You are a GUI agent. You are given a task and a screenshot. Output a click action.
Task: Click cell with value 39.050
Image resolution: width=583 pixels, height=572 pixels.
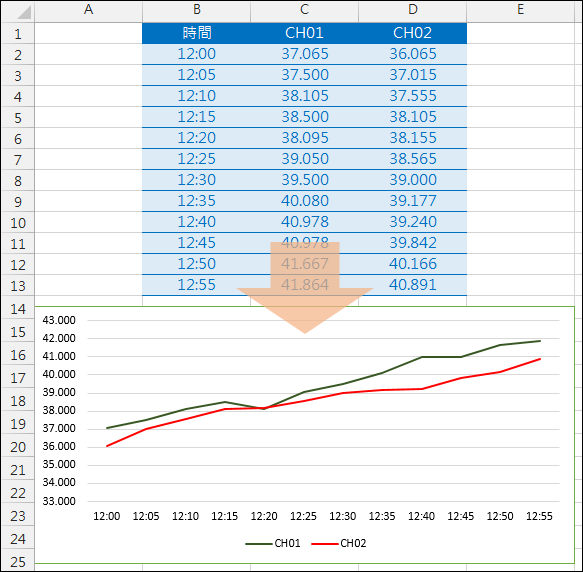click(x=305, y=159)
